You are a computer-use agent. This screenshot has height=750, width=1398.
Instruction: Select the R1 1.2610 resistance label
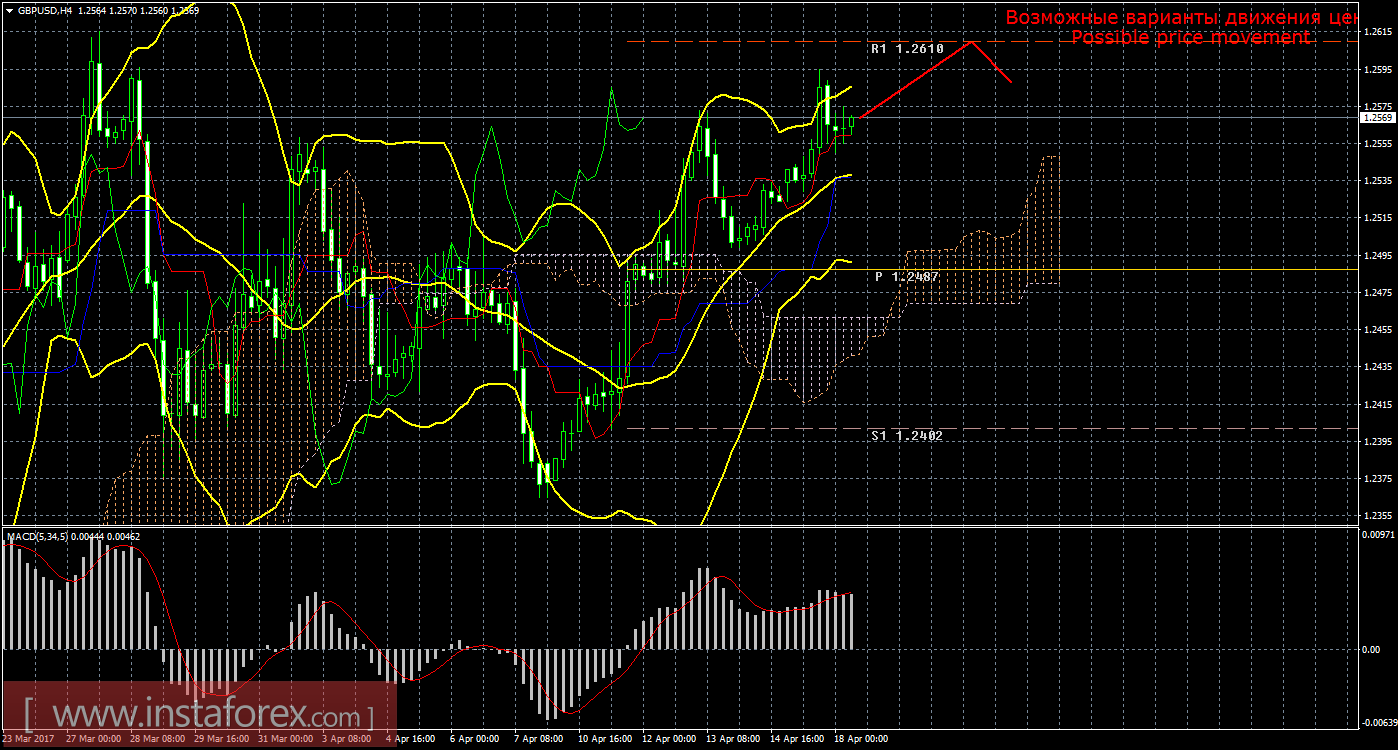(x=907, y=48)
